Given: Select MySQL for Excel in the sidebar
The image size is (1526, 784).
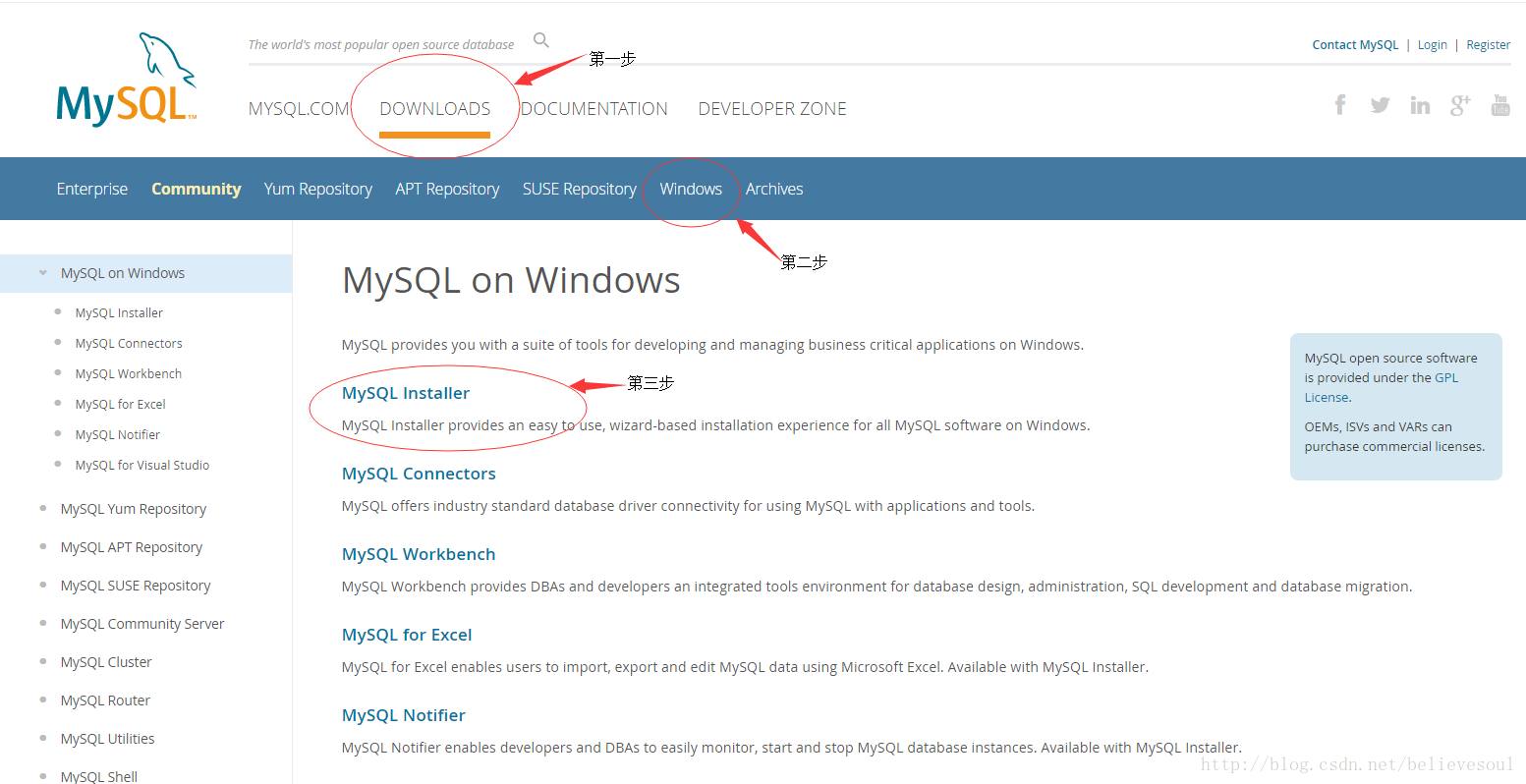Looking at the screenshot, I should point(120,404).
